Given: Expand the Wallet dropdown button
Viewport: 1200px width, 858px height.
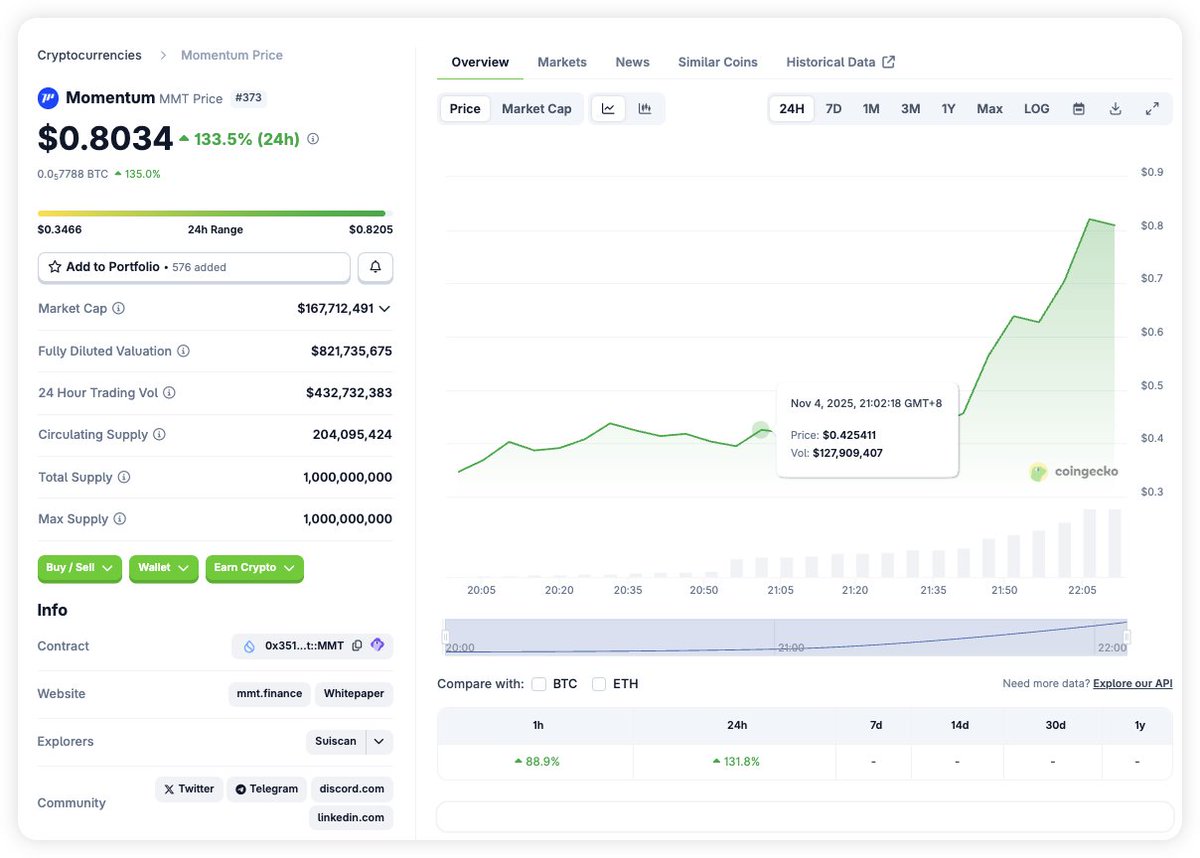Looking at the screenshot, I should [163, 567].
